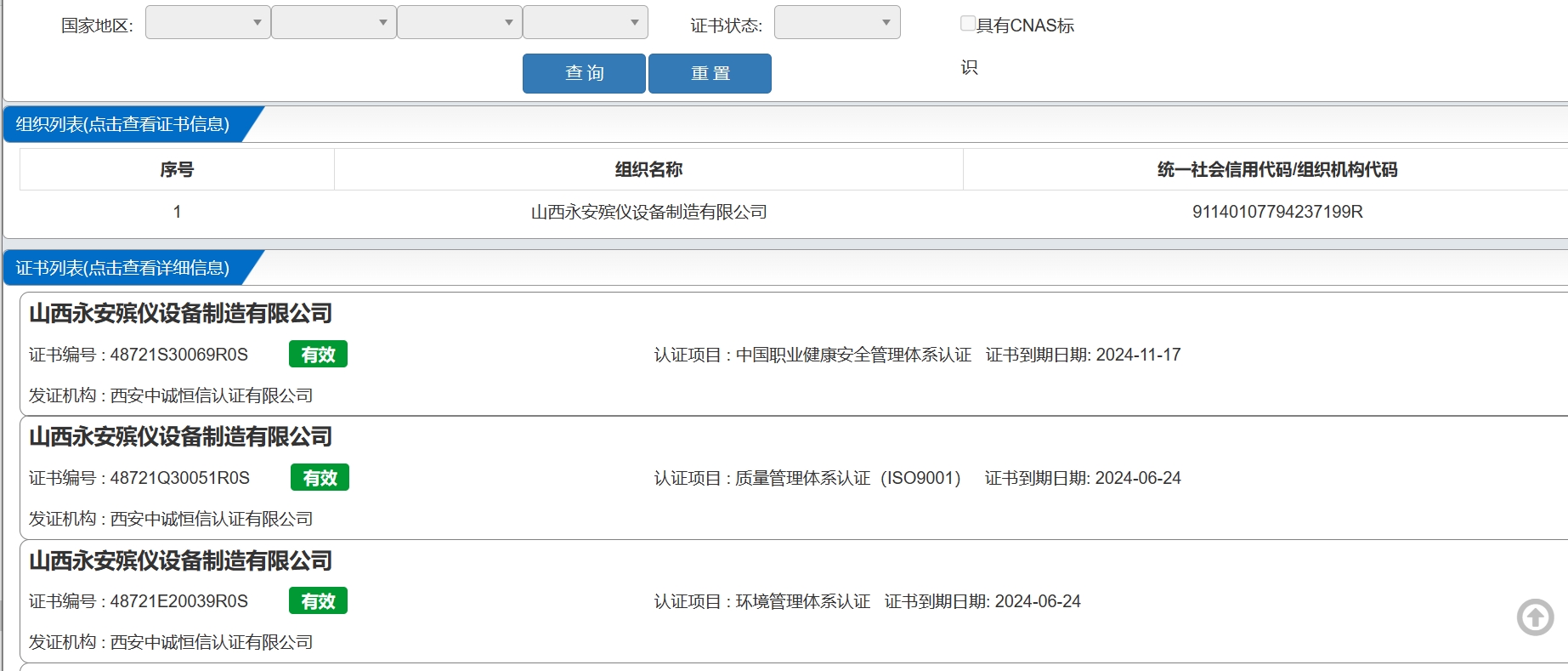Click the 统一社会信用代码/组织机构代码 column header

click(x=1277, y=169)
